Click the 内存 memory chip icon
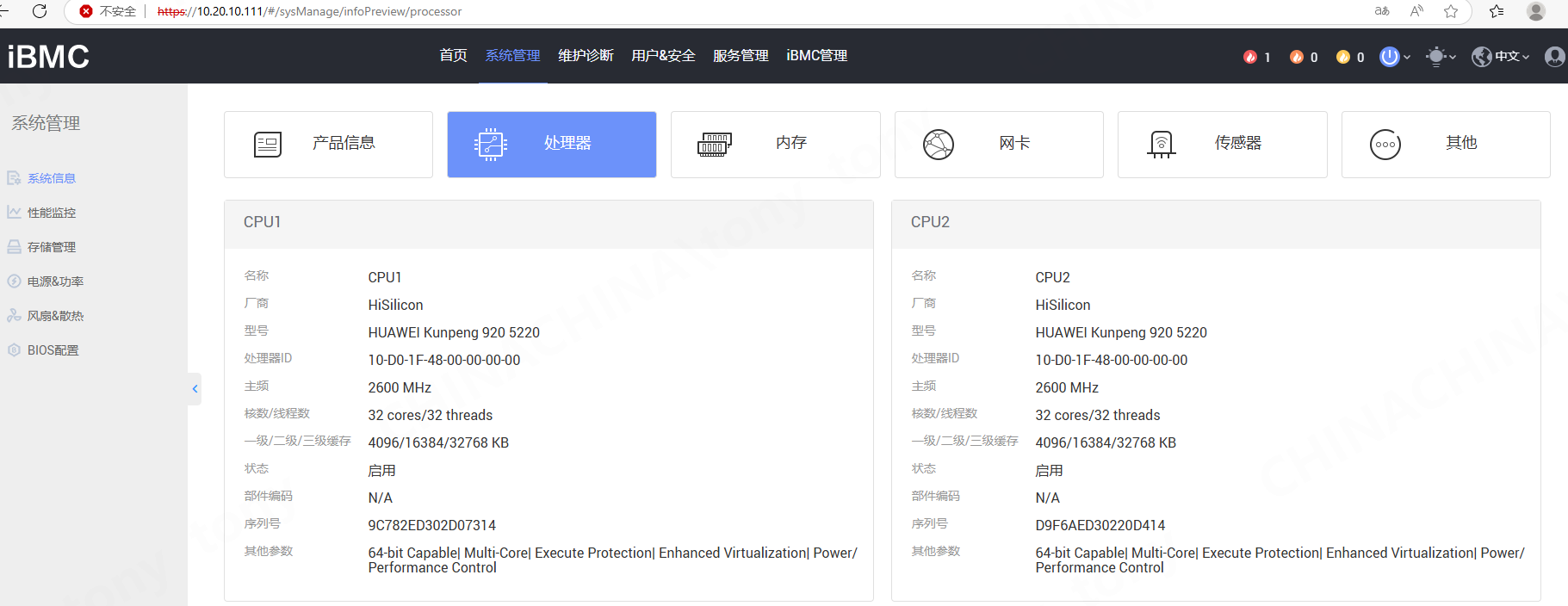 714,144
